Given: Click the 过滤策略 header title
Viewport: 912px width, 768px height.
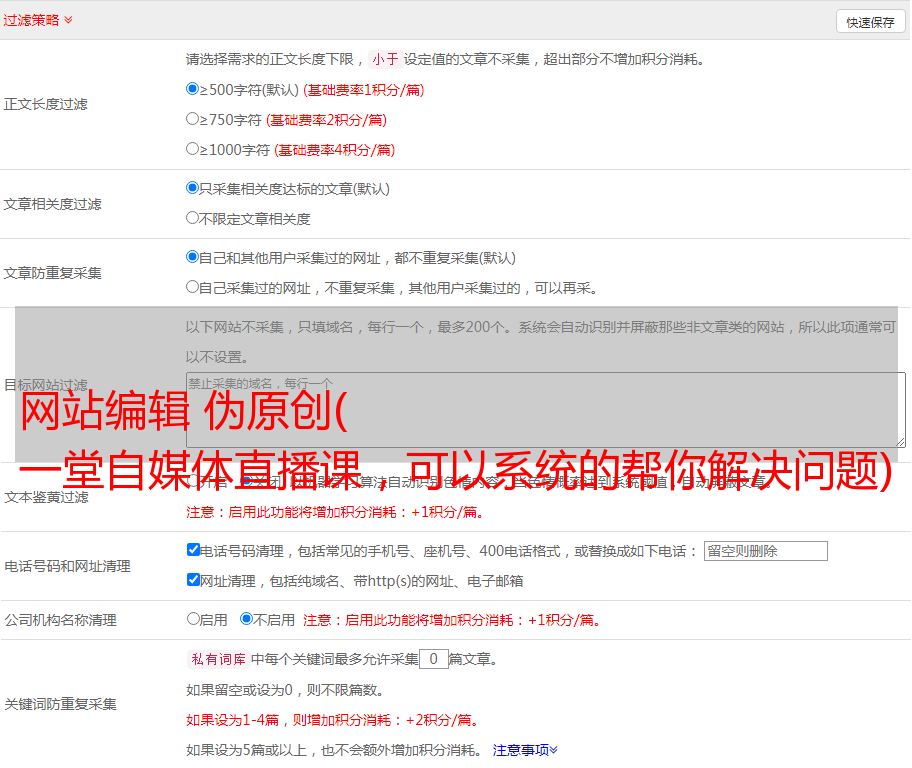Looking at the screenshot, I should click(x=31, y=20).
